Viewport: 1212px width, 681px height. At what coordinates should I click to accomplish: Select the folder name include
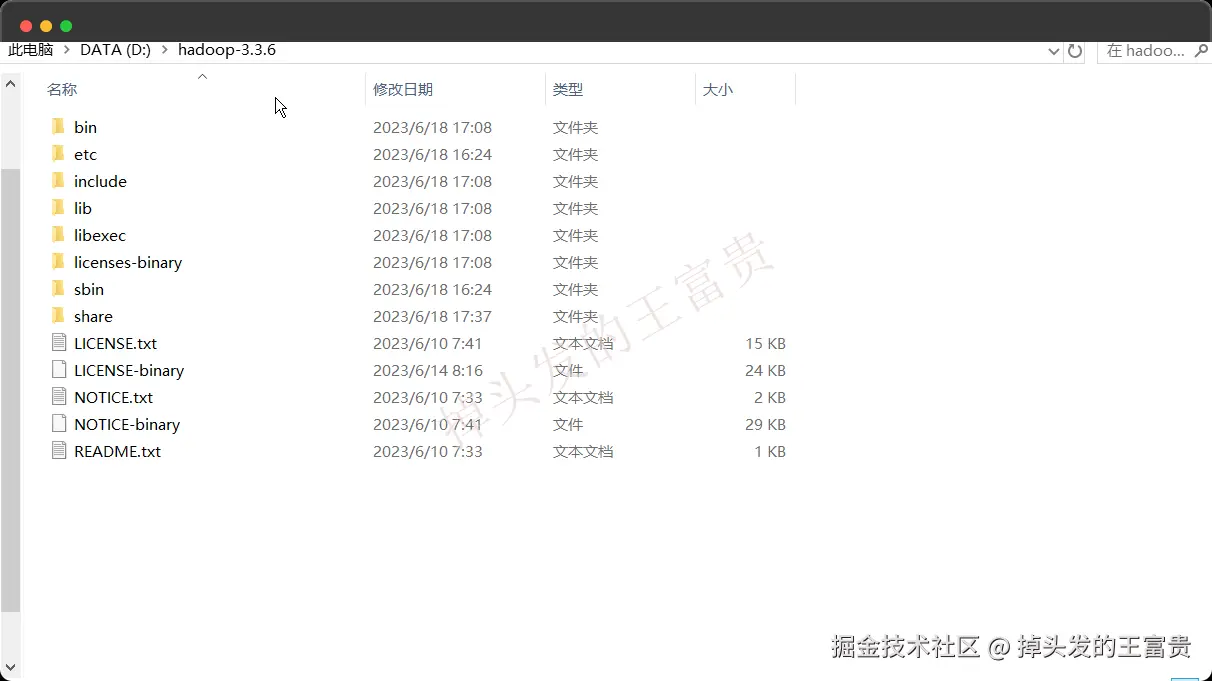coord(100,181)
